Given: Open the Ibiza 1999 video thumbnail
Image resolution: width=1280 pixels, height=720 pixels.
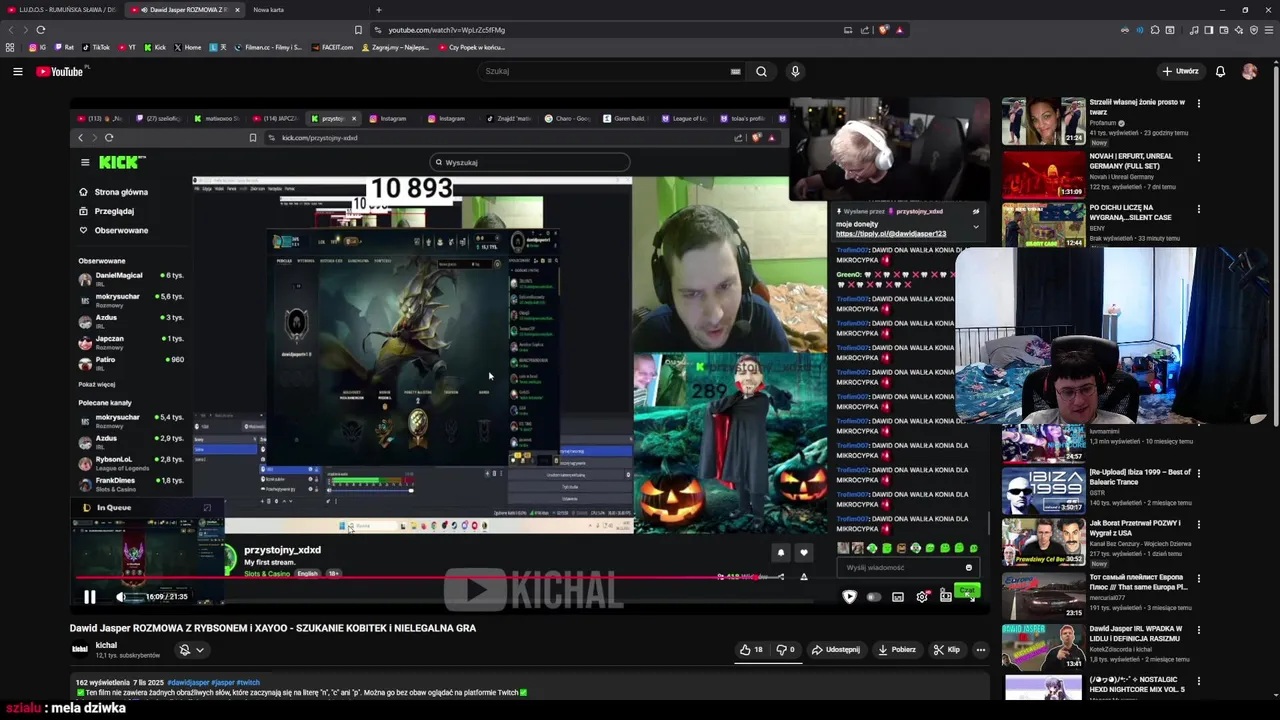Looking at the screenshot, I should click(x=1043, y=491).
